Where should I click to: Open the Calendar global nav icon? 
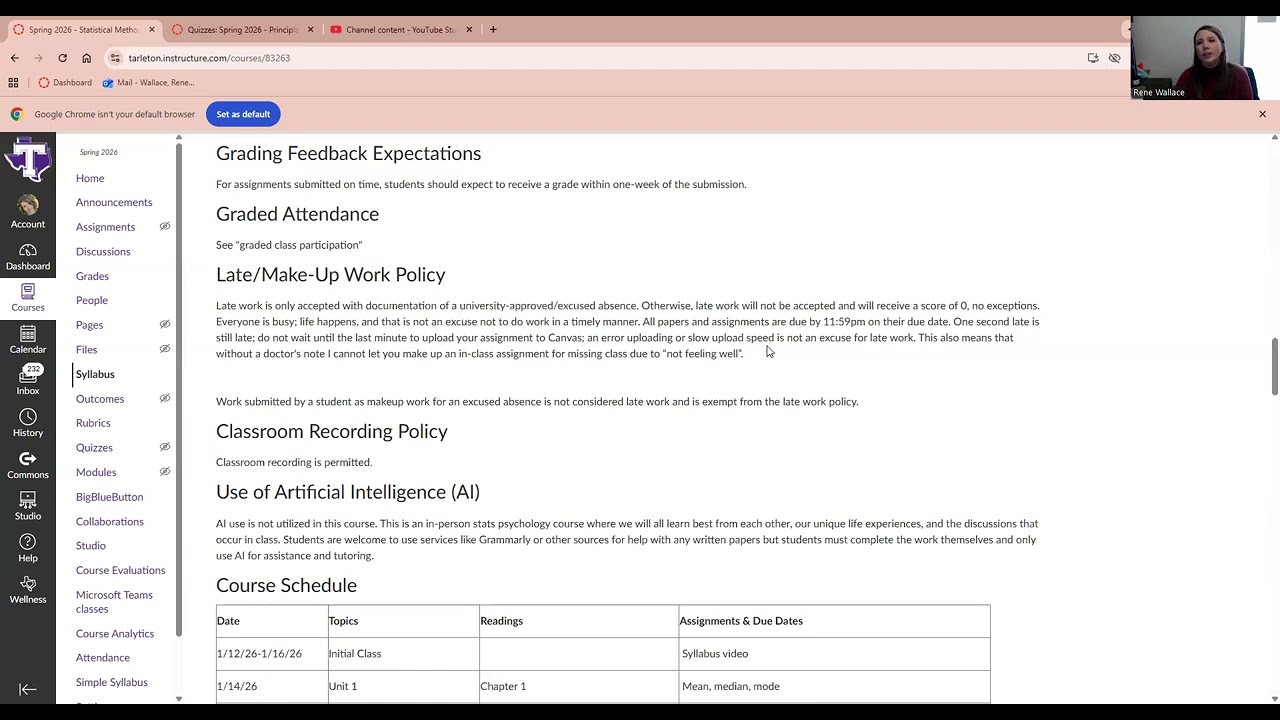28,339
